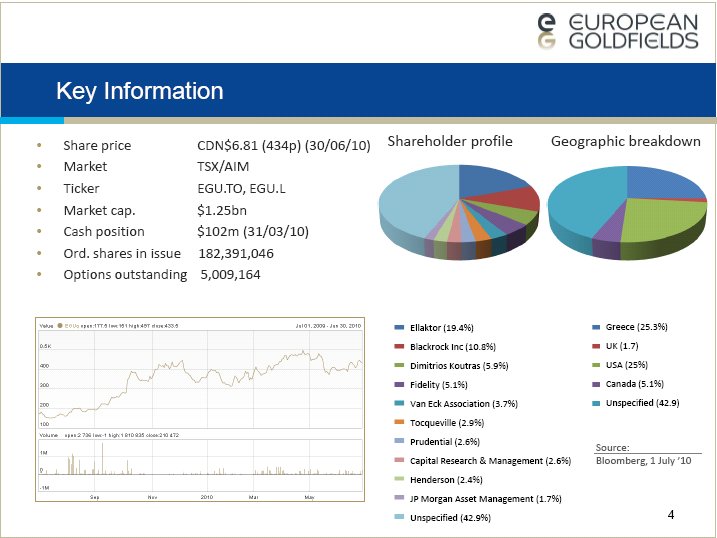717x538 pixels.
Task: Select the share price line chart image
Action: point(200,409)
